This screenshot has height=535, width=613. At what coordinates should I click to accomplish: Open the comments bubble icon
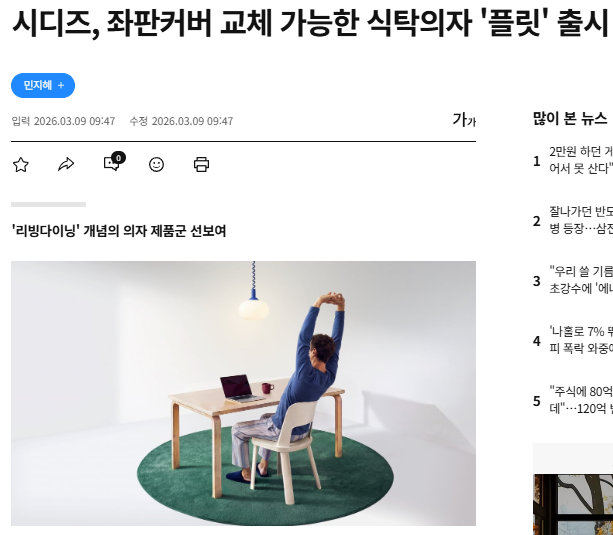coord(112,163)
